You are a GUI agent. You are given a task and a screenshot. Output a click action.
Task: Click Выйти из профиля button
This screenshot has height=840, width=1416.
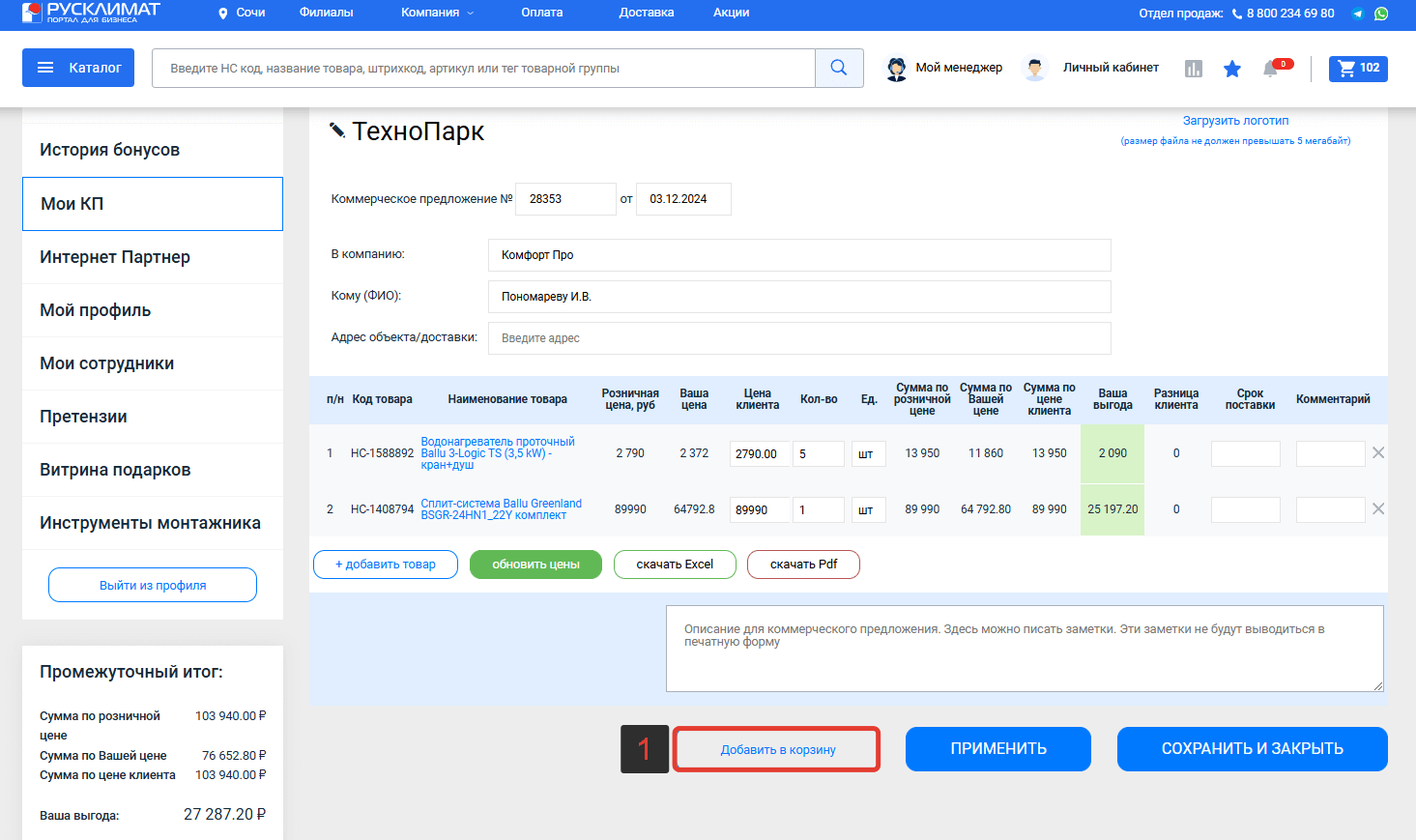153,585
